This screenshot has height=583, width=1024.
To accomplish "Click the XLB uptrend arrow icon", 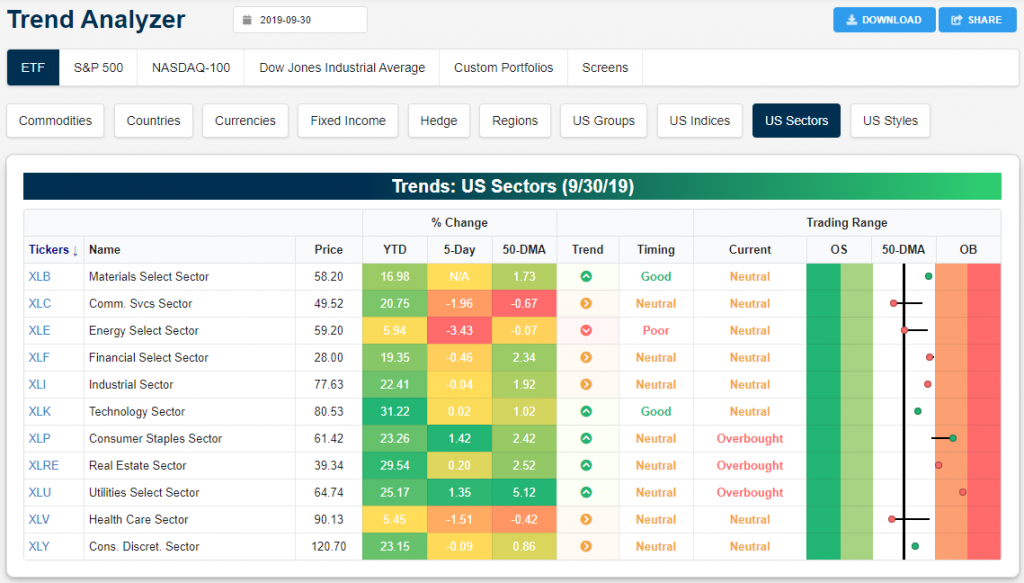I will (x=586, y=277).
